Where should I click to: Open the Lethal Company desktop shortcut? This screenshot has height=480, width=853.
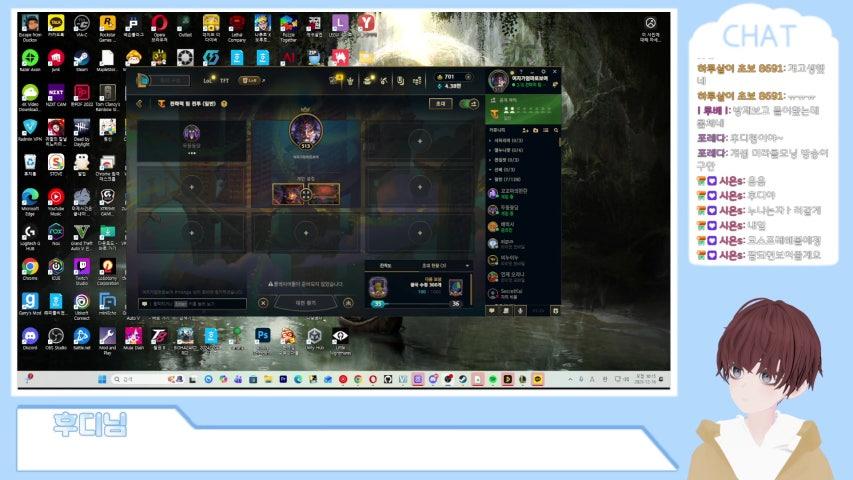(x=237, y=28)
